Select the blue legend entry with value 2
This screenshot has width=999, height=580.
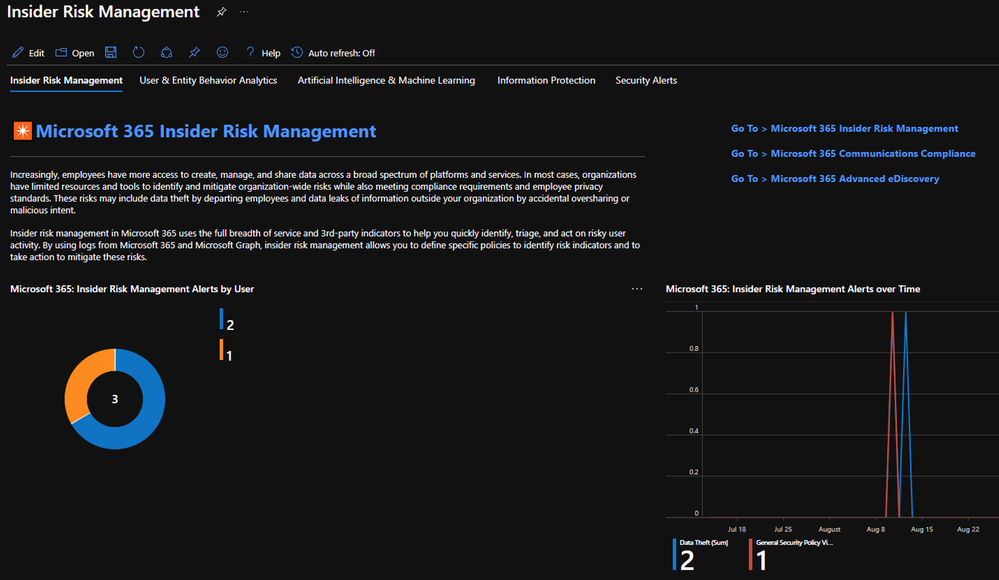point(227,320)
